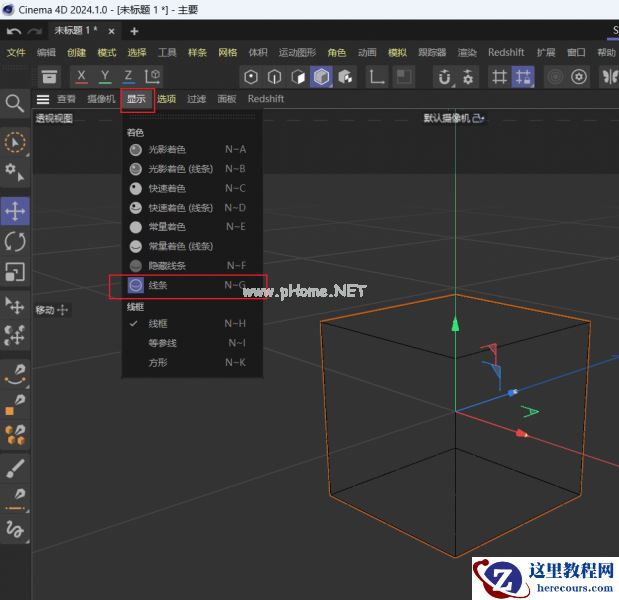The width and height of the screenshot is (619, 600).
Task: Toggle Z axis lock
Action: (x=127, y=76)
